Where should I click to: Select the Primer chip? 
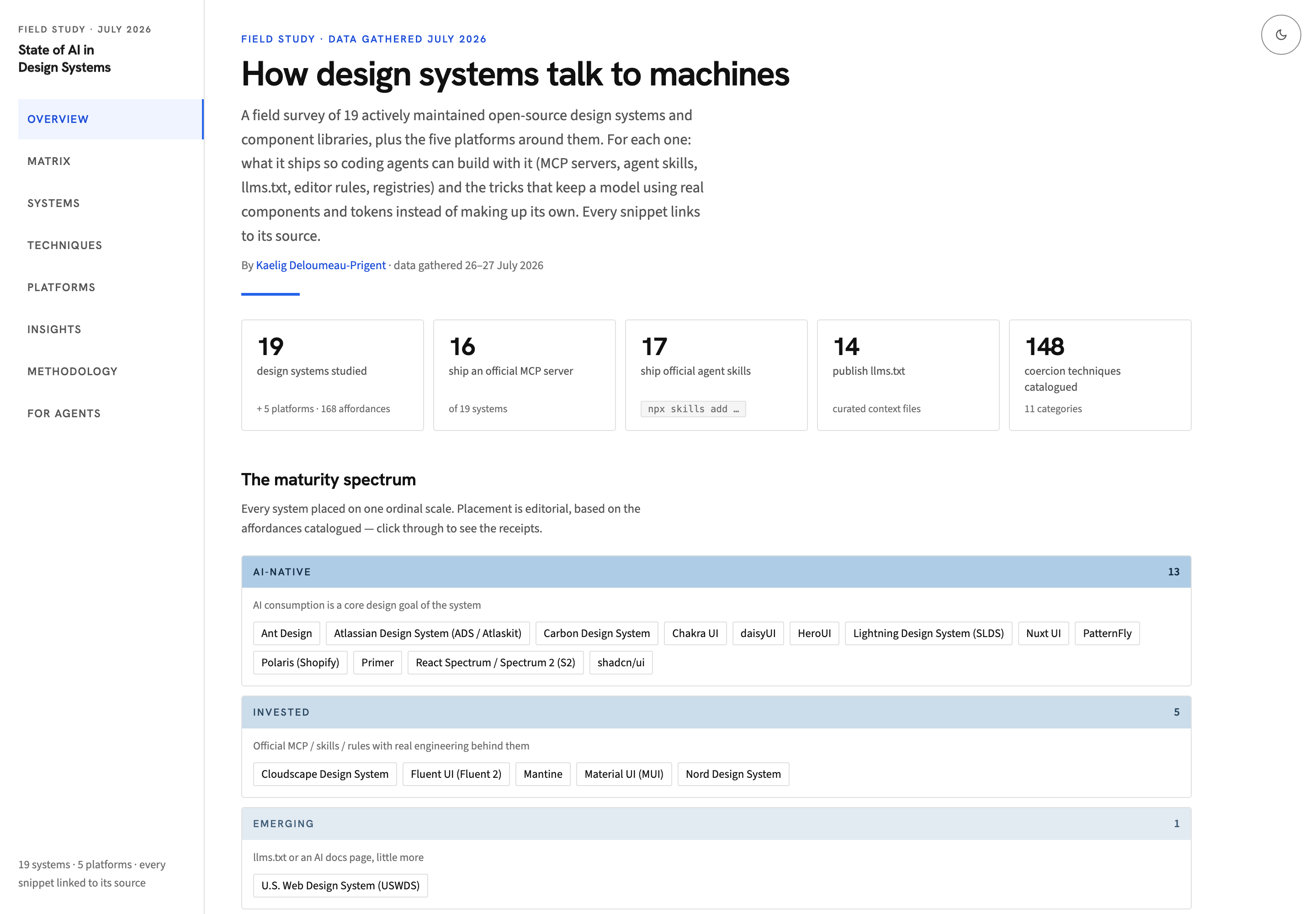pyautogui.click(x=377, y=663)
